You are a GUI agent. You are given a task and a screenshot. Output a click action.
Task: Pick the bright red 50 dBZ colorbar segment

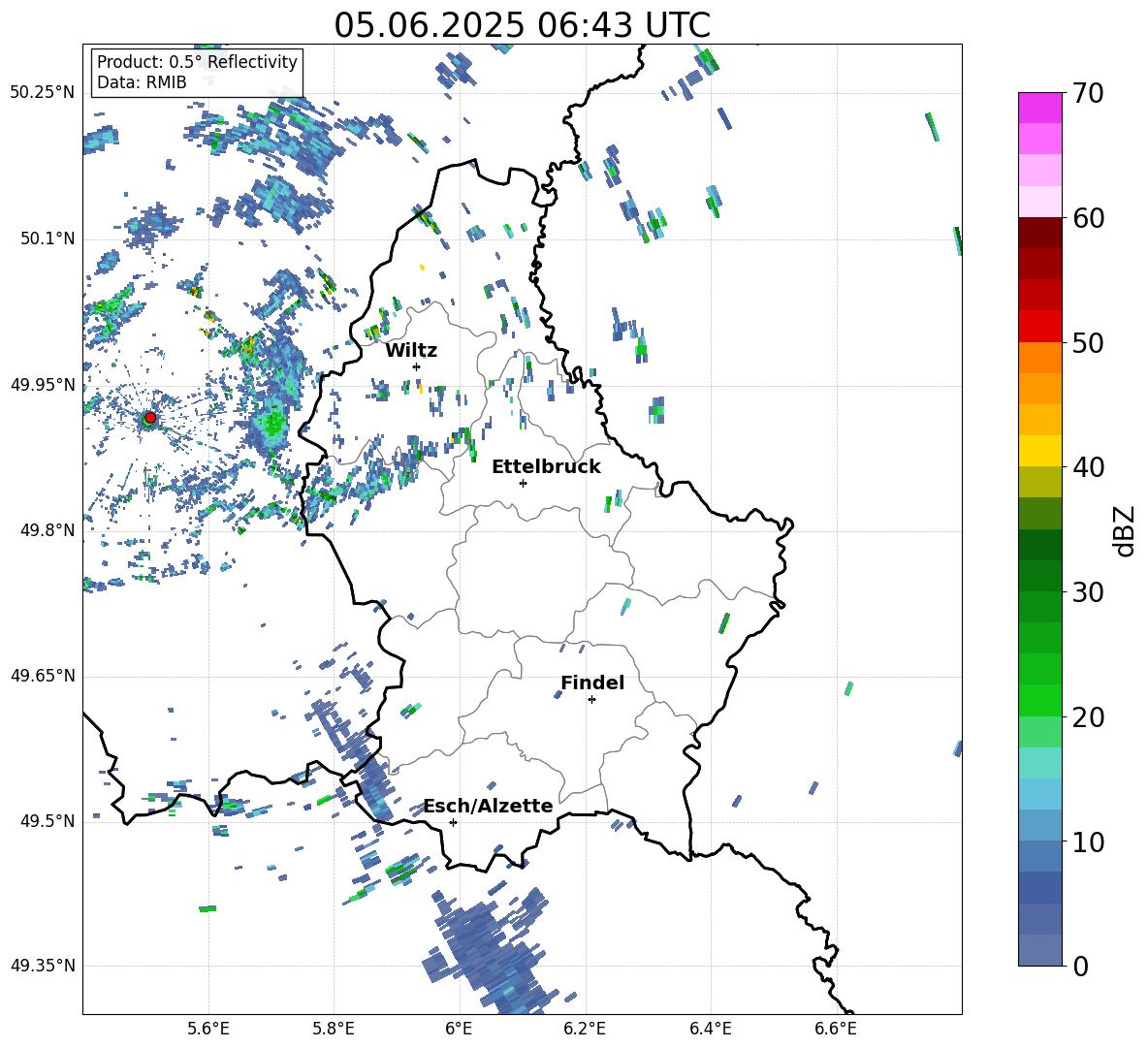point(1039,327)
